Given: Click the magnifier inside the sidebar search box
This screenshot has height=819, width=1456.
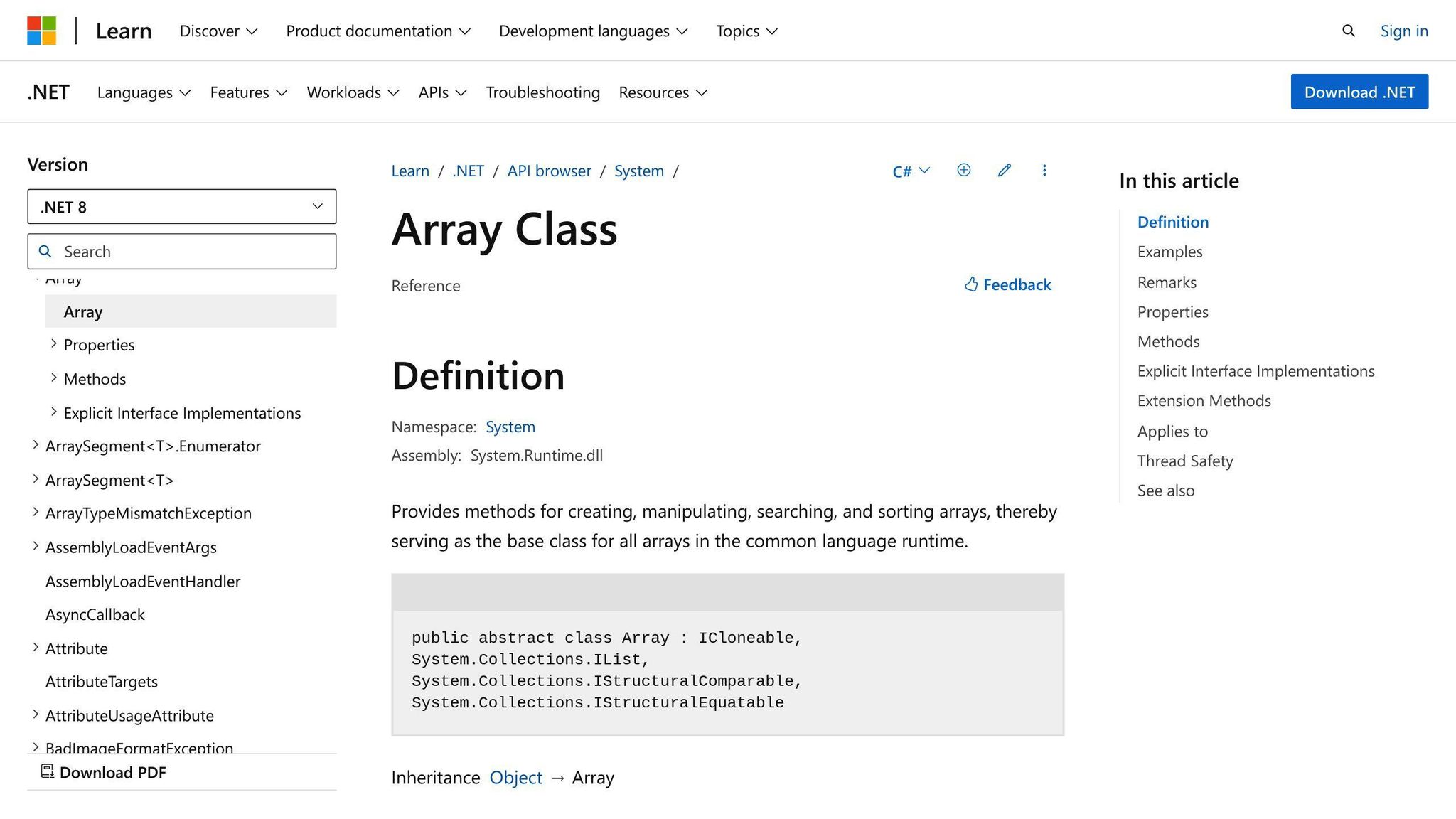Looking at the screenshot, I should click(x=45, y=251).
